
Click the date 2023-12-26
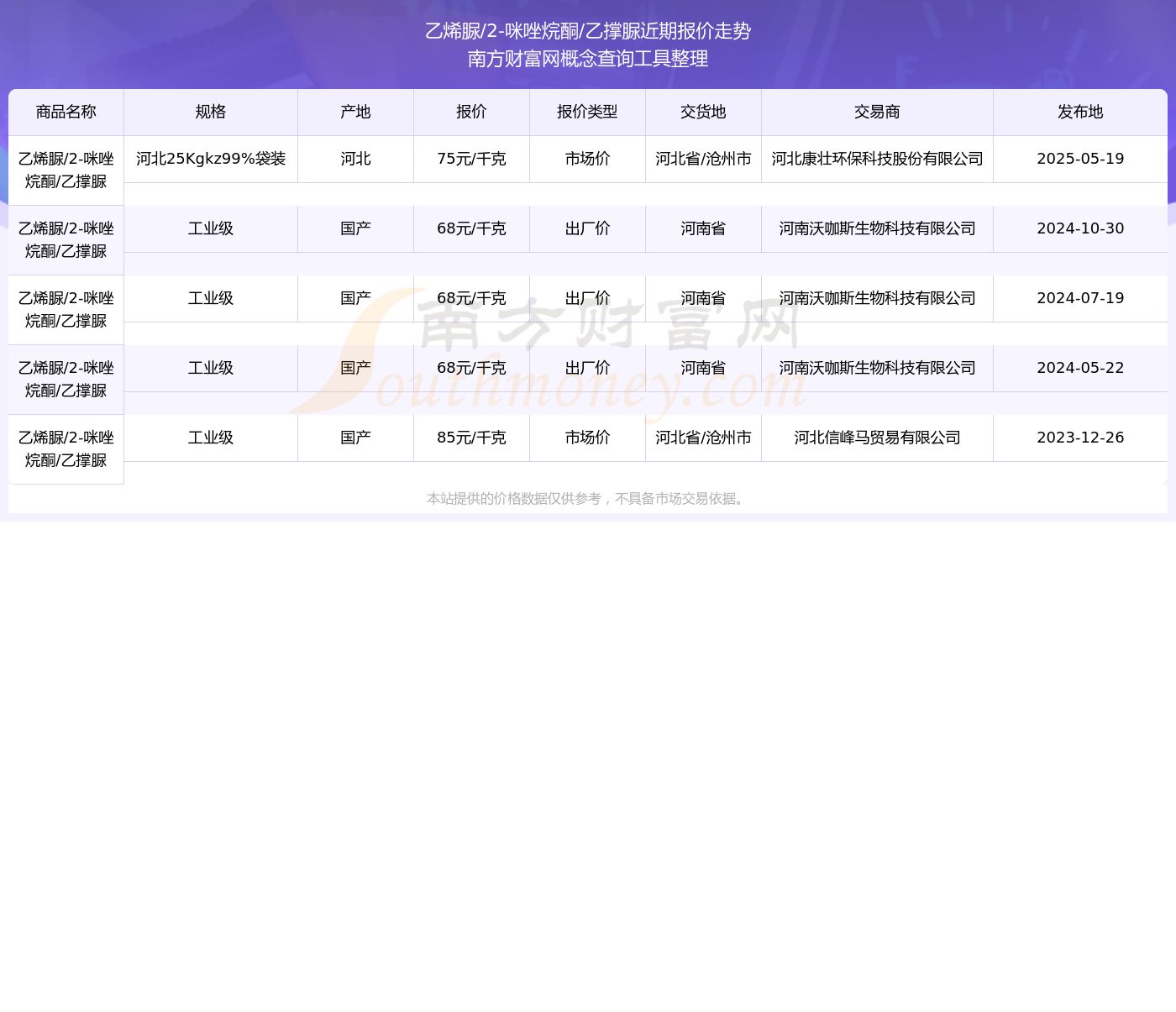(1080, 438)
